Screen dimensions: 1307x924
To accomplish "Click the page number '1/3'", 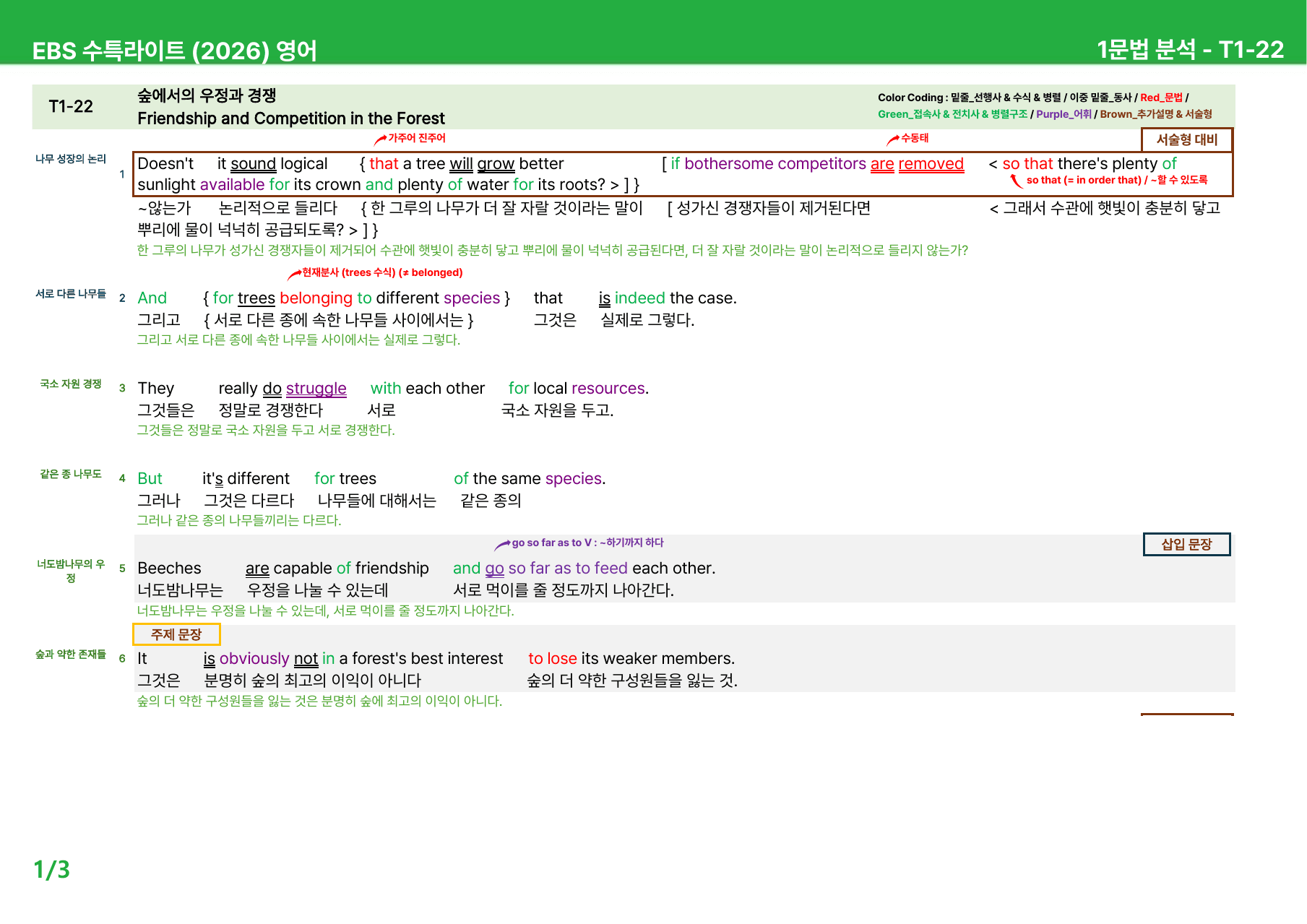I will (x=52, y=870).
